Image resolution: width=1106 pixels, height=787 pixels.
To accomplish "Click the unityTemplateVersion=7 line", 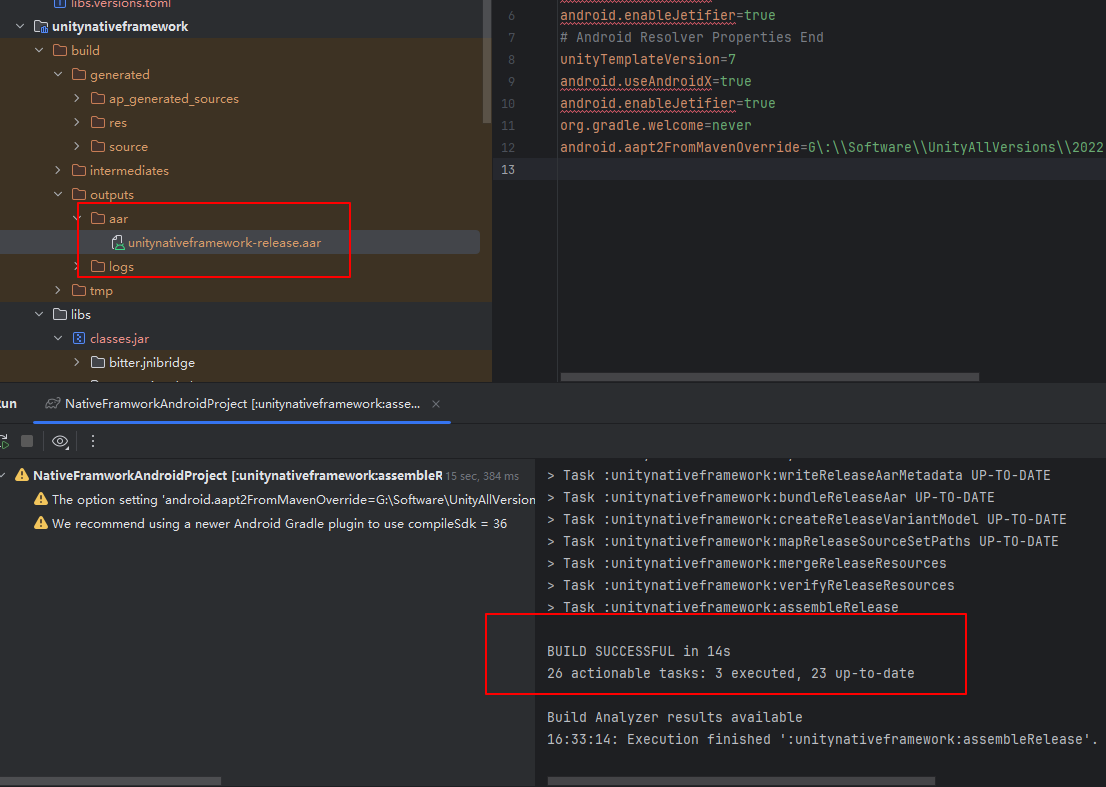I will click(x=648, y=59).
